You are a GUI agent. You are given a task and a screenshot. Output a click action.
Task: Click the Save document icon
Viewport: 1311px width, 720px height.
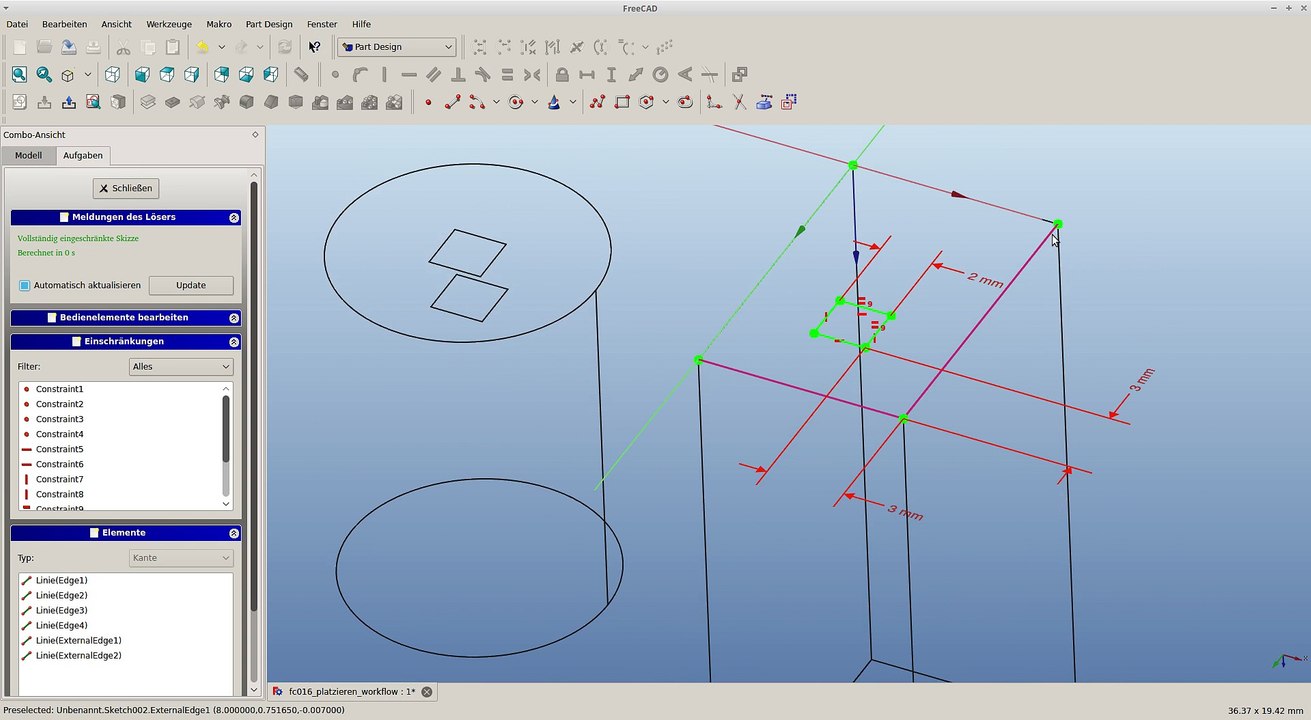coord(68,47)
